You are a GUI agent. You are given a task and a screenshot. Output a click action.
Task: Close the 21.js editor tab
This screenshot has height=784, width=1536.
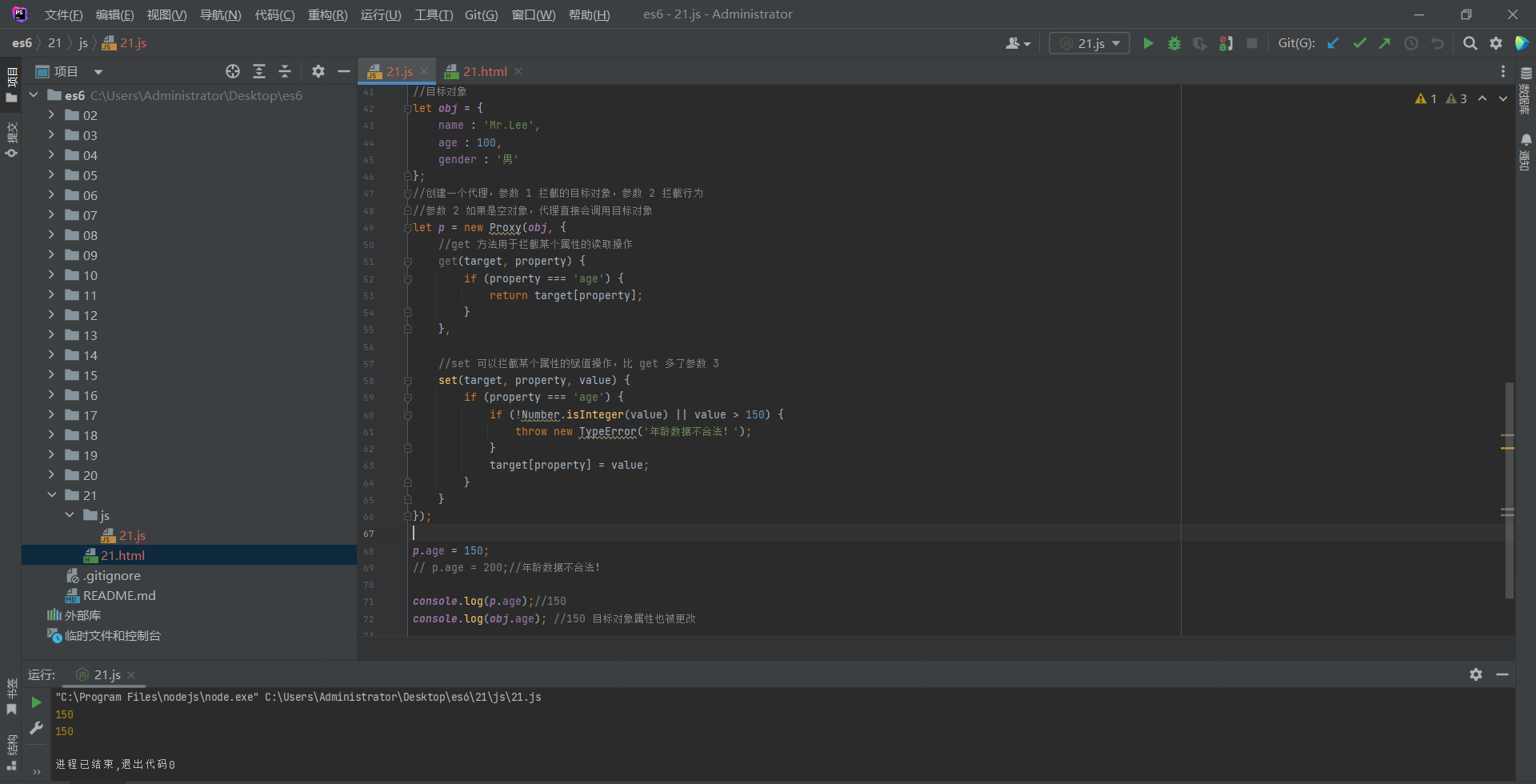click(424, 71)
